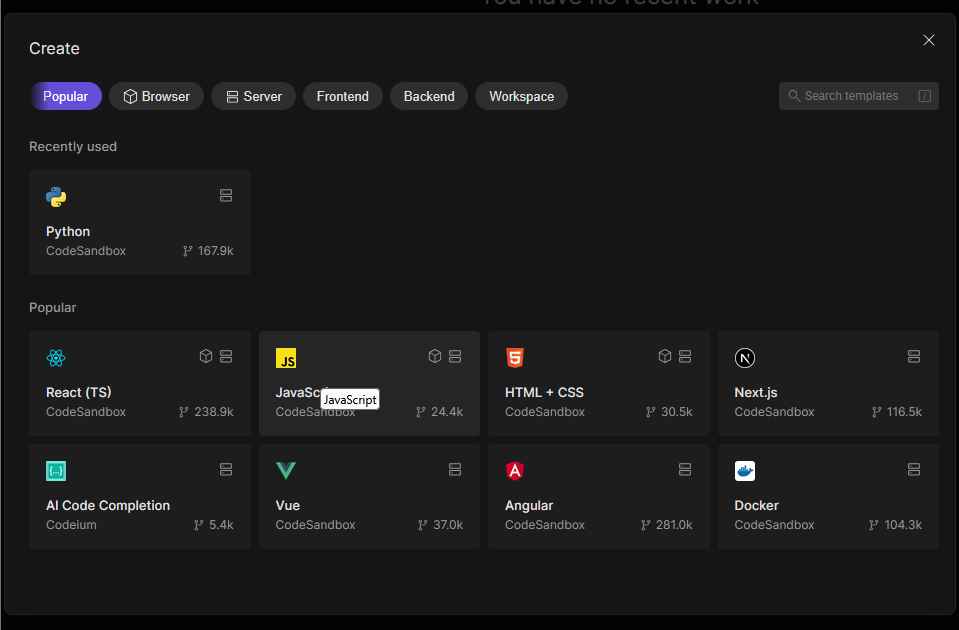Click the server icon on Python card
959x630 pixels.
[x=226, y=196]
